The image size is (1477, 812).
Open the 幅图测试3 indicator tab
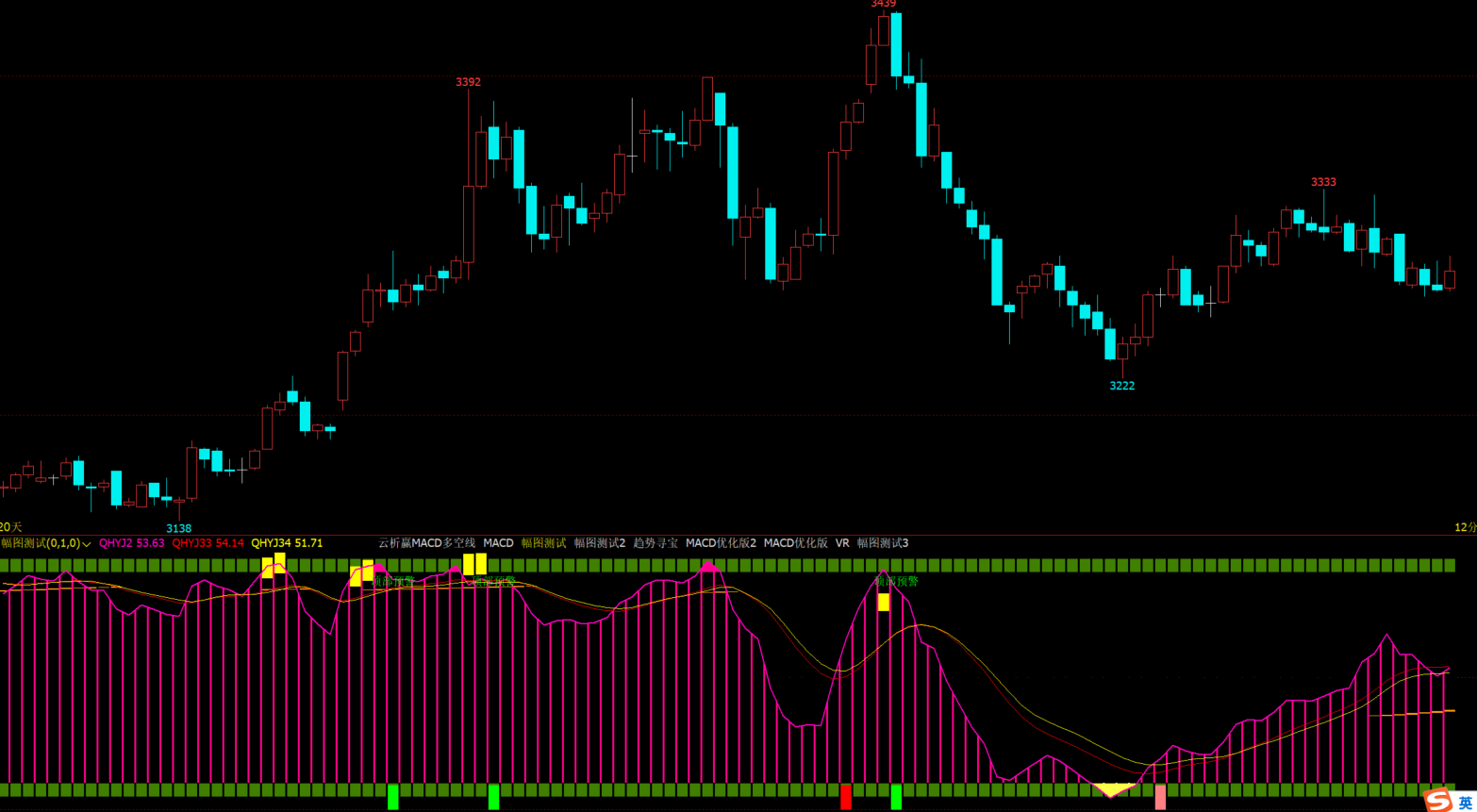point(882,543)
